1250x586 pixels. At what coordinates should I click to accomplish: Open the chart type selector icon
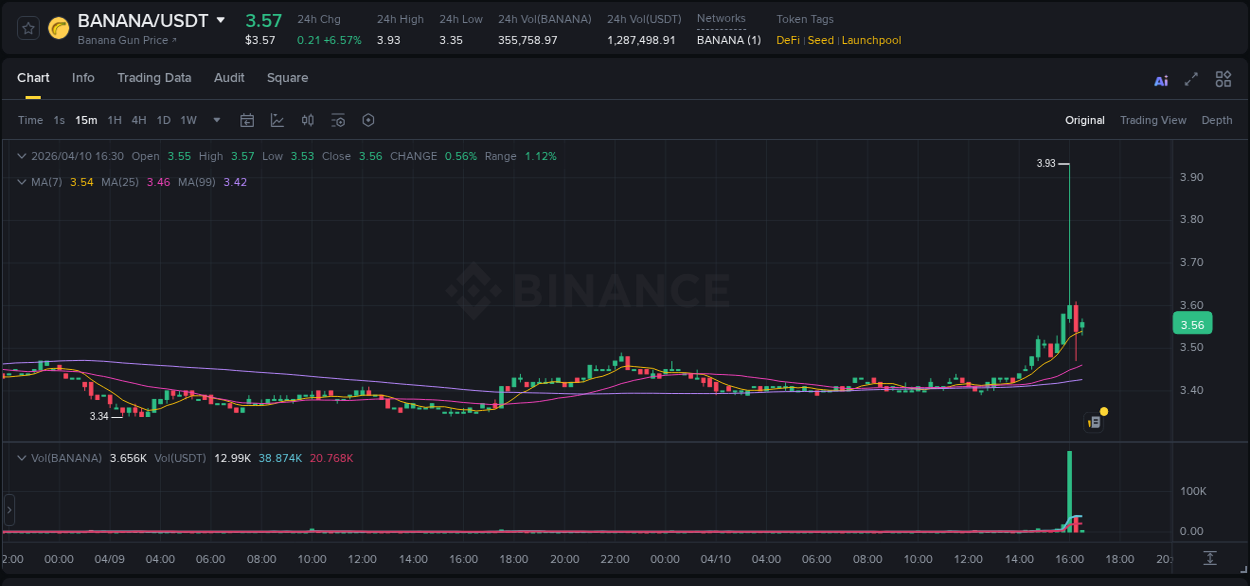[278, 120]
